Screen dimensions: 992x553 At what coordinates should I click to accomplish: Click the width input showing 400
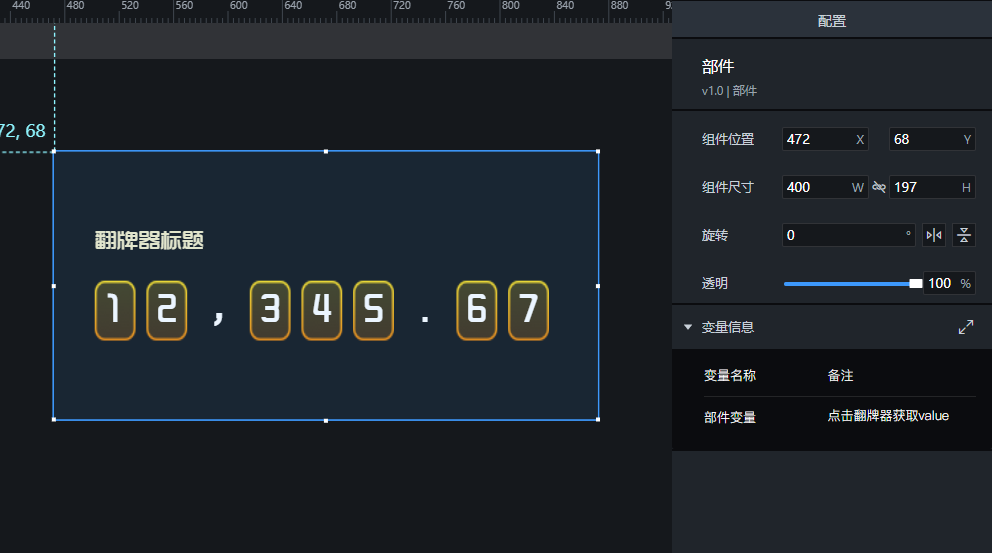[815, 187]
